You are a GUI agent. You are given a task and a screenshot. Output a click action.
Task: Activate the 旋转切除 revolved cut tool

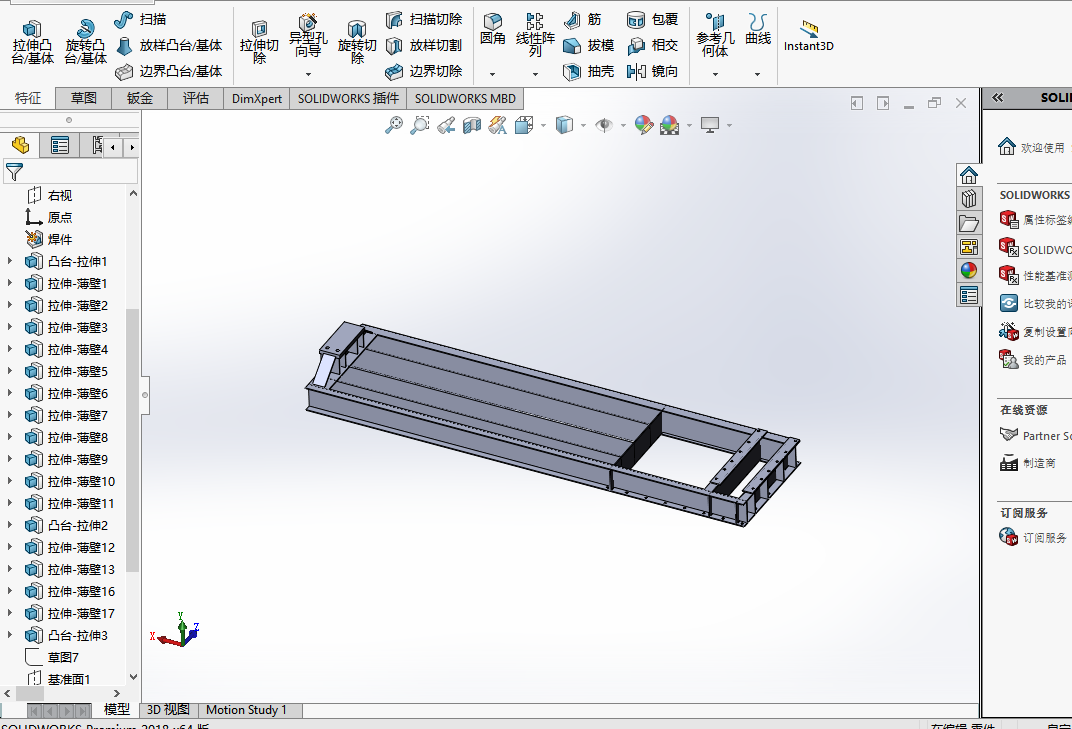(x=357, y=42)
